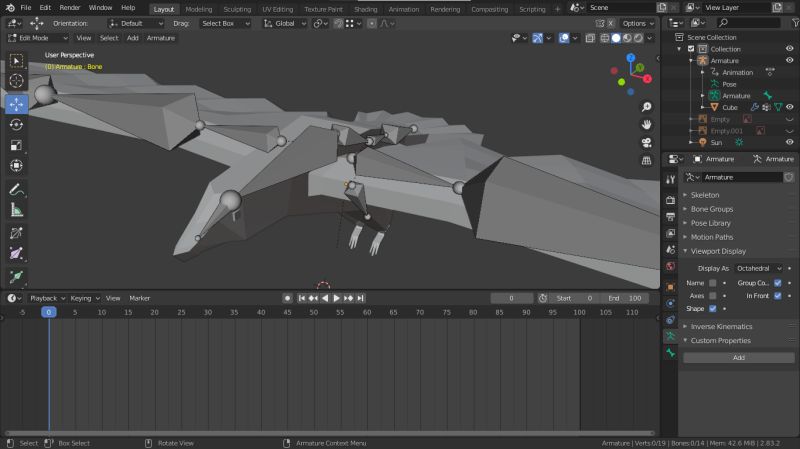Screen dimensions: 800x449
Task: Click the Start frame field
Action: (574, 298)
